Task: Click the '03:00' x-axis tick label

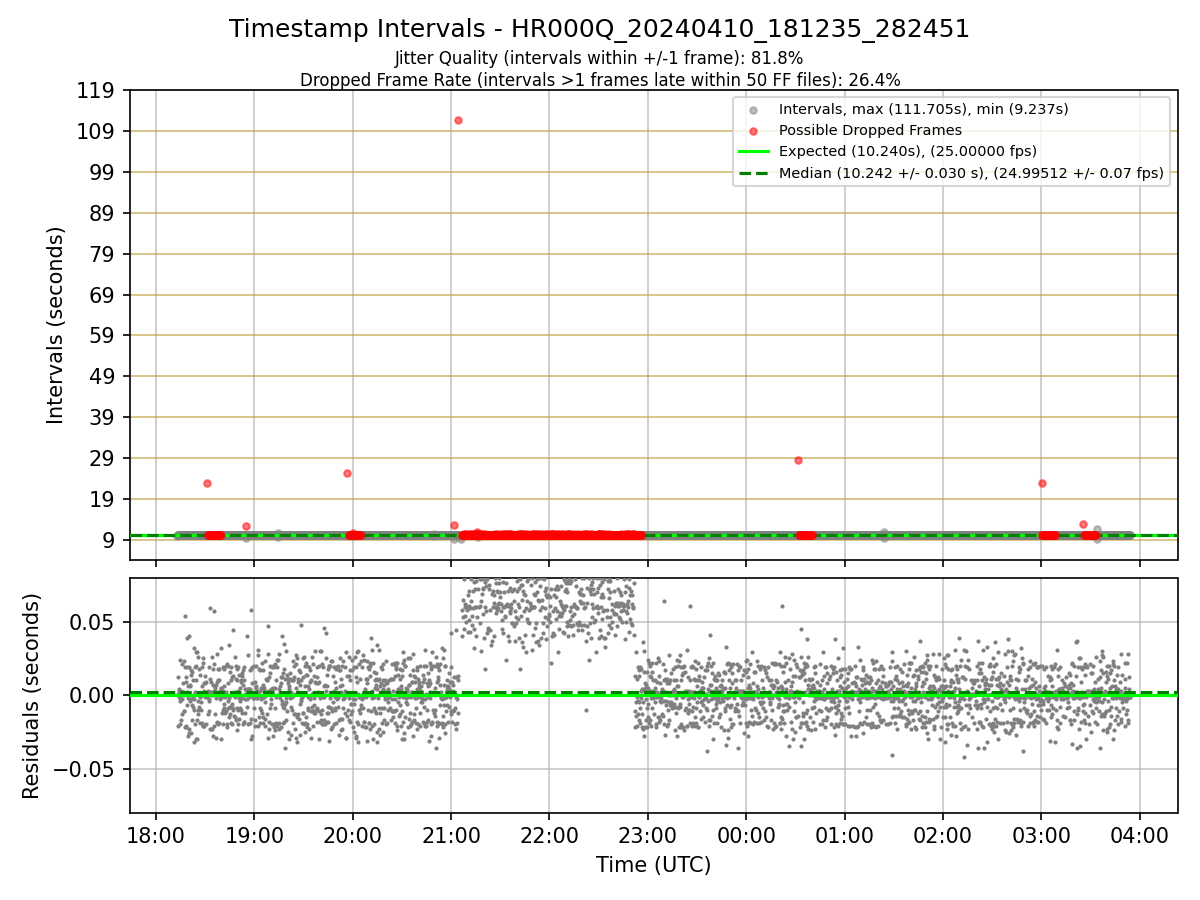Action: 1041,834
